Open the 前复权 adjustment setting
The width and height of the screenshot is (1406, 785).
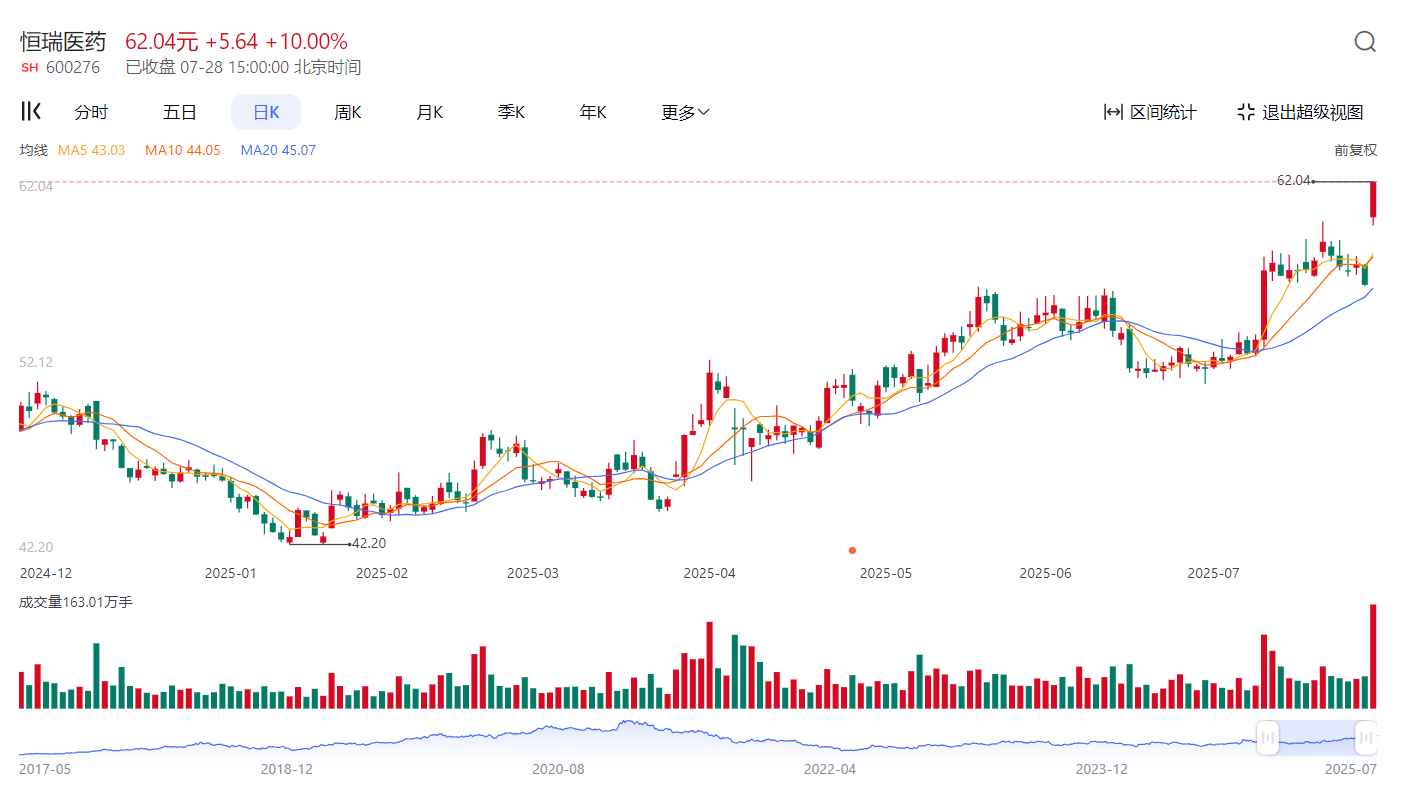(1355, 150)
